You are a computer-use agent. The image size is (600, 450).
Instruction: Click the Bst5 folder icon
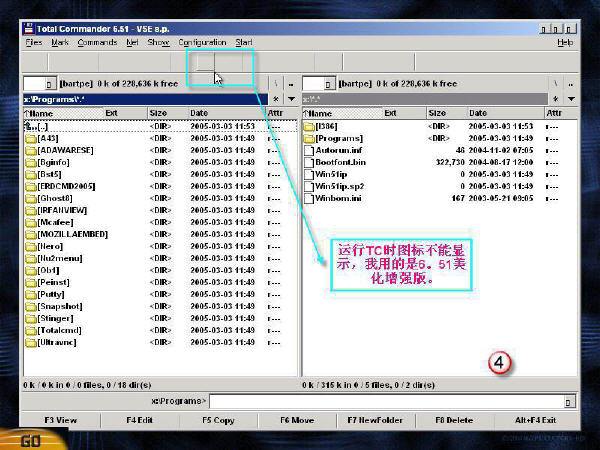point(30,174)
